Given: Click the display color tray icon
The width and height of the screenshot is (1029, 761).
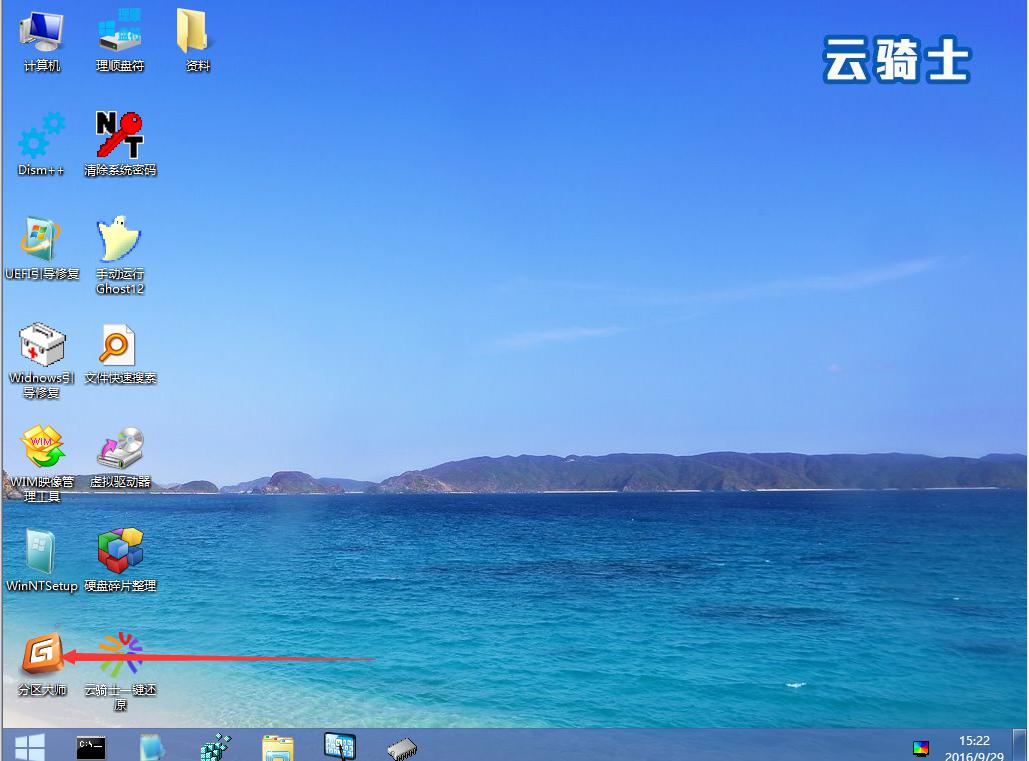Looking at the screenshot, I should 921,749.
